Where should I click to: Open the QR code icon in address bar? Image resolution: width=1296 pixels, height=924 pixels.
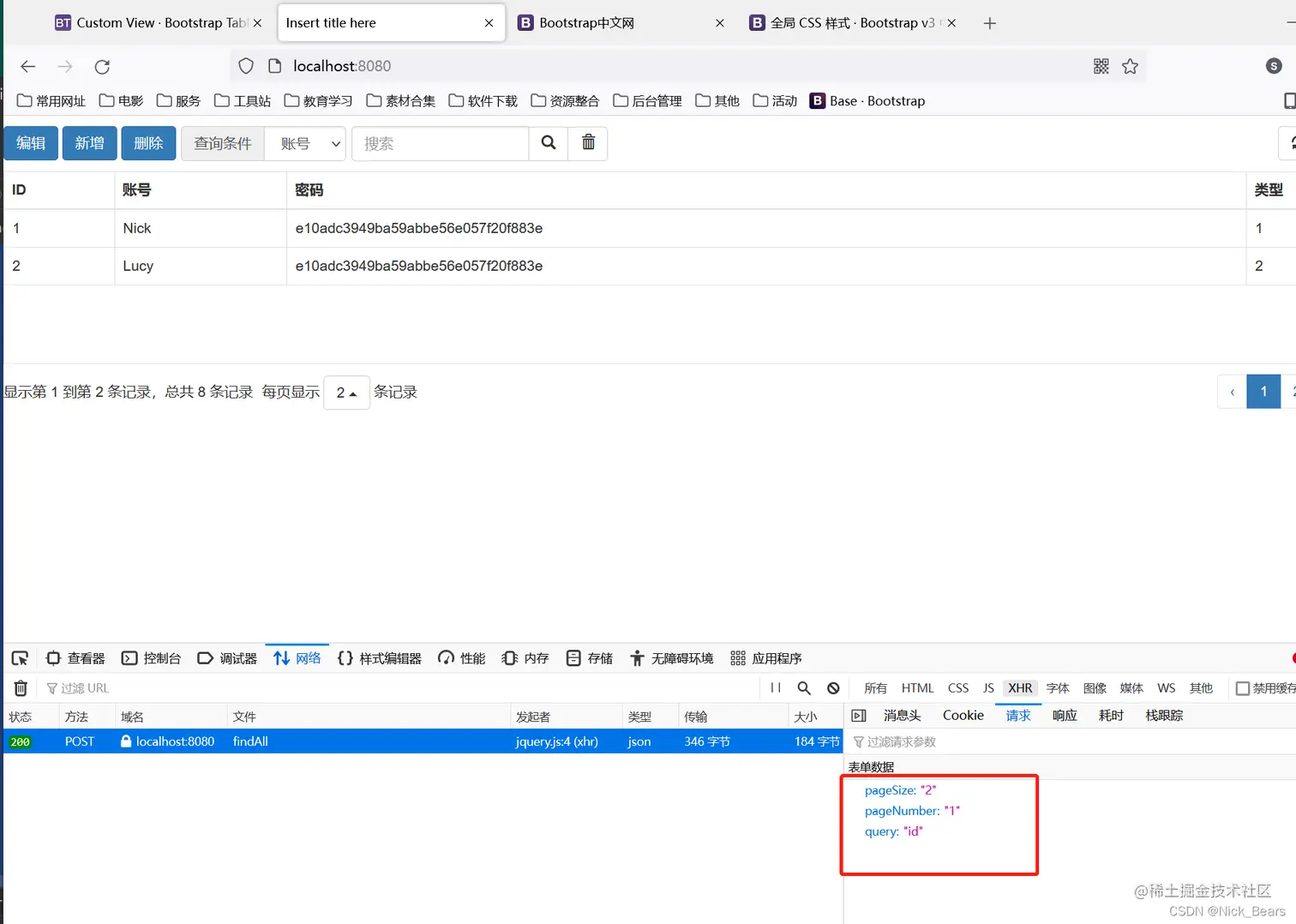[x=1101, y=67]
